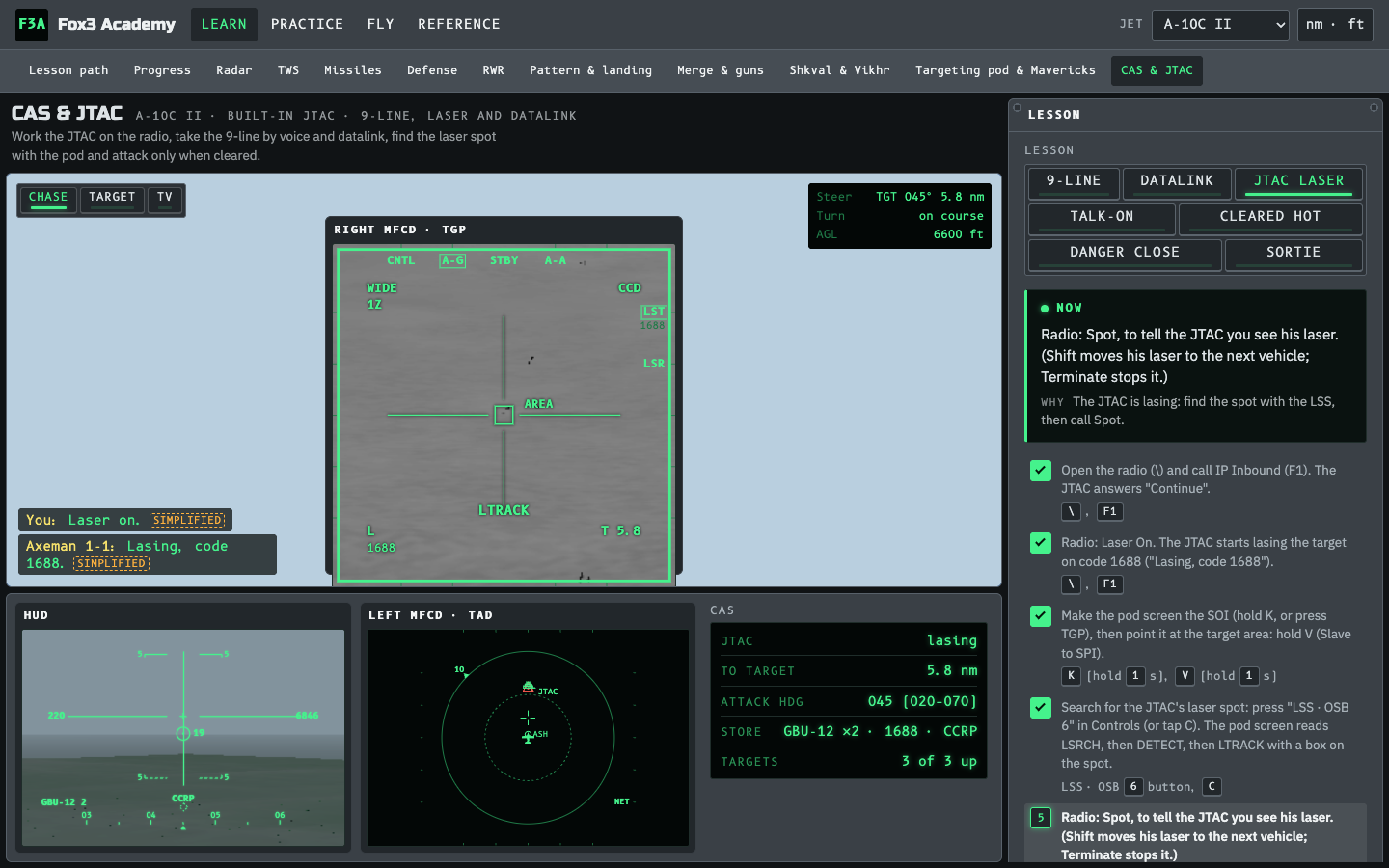Open the Lesson path page
1389x868 pixels.
[68, 70]
